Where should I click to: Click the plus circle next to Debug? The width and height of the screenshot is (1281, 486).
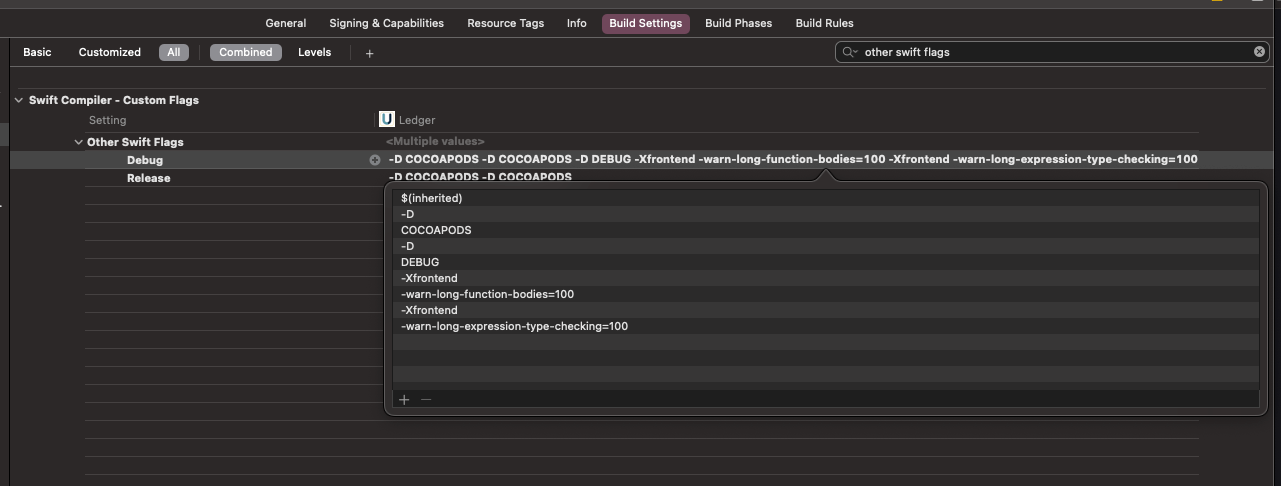click(375, 160)
